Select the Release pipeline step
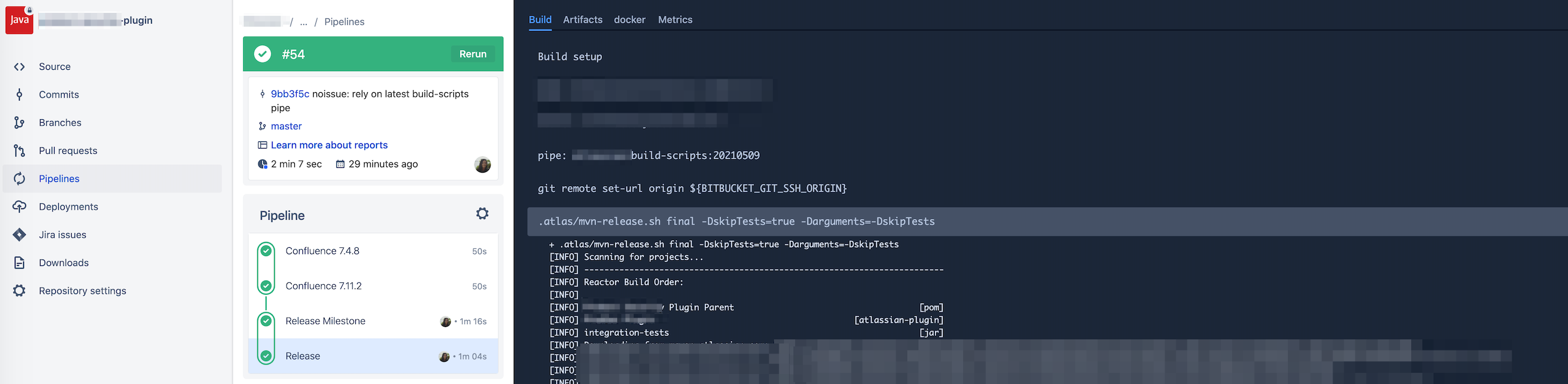 (373, 356)
